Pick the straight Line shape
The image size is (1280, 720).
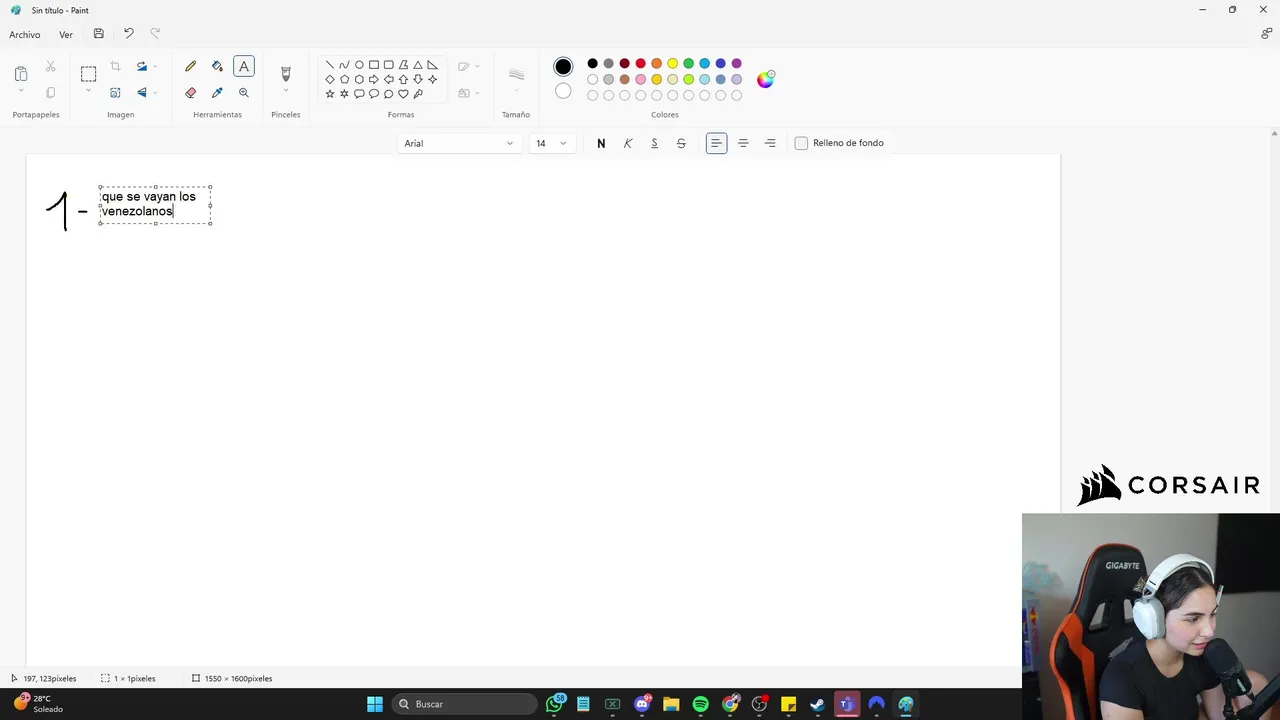tap(330, 65)
